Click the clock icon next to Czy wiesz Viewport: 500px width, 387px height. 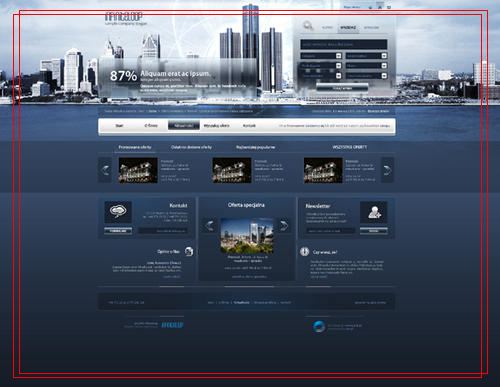point(304,252)
